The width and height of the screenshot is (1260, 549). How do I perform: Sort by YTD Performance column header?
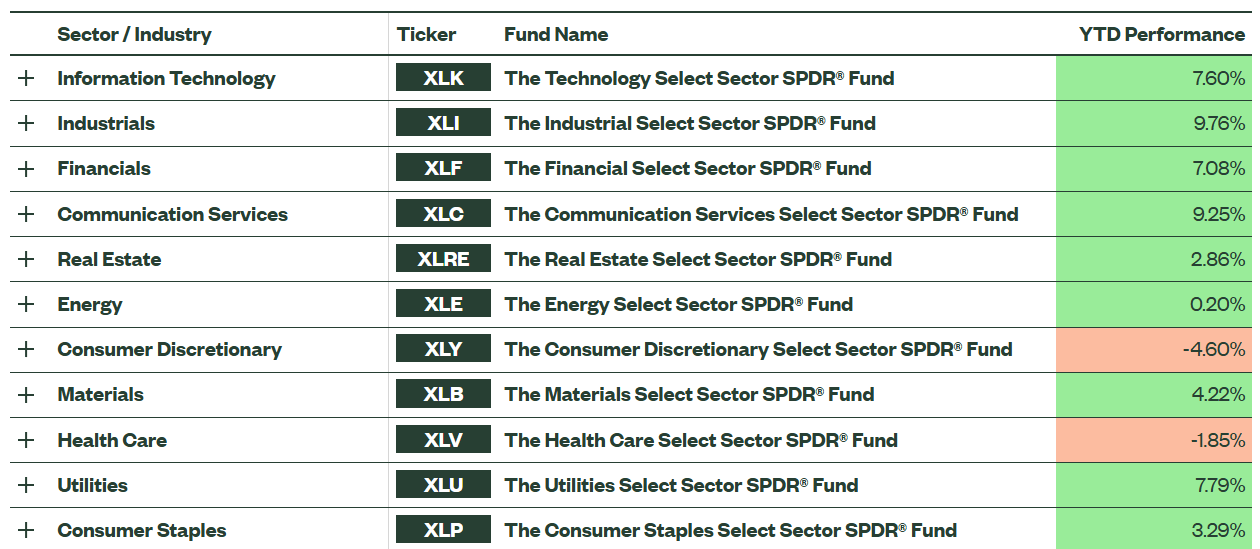click(1161, 34)
